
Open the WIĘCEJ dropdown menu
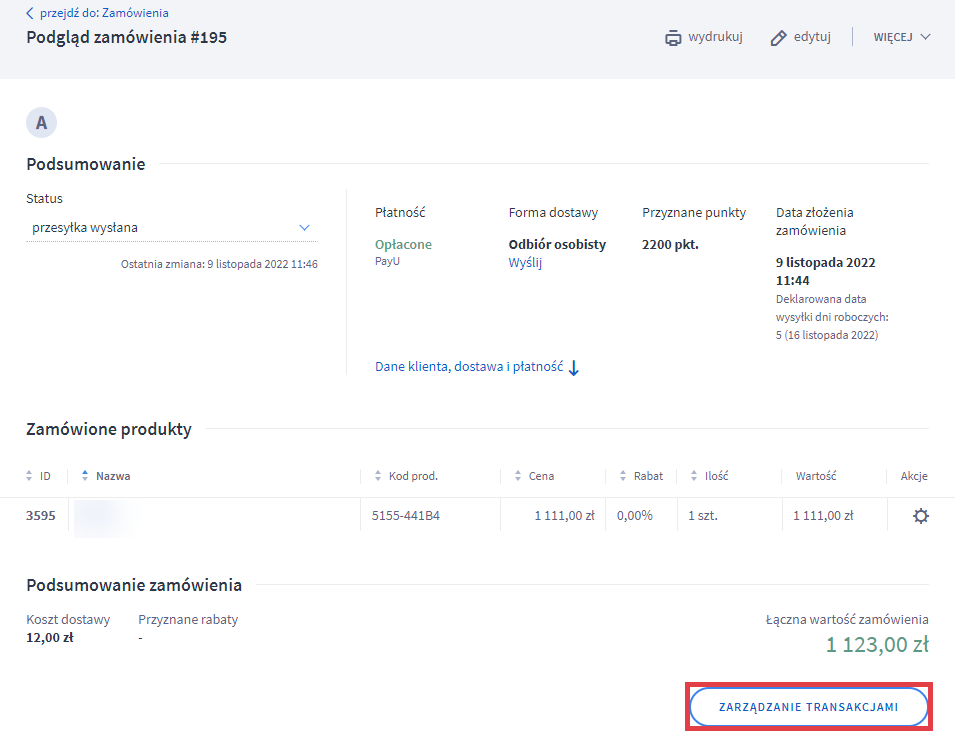pyautogui.click(x=899, y=37)
